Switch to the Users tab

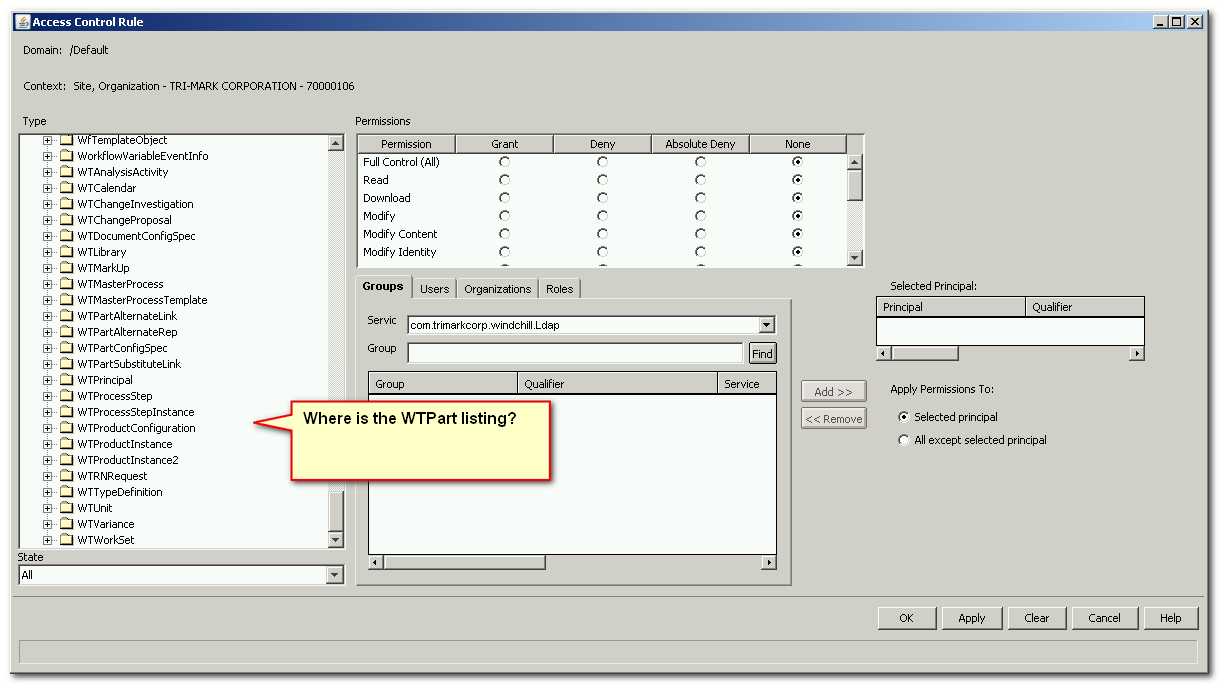[x=434, y=289]
